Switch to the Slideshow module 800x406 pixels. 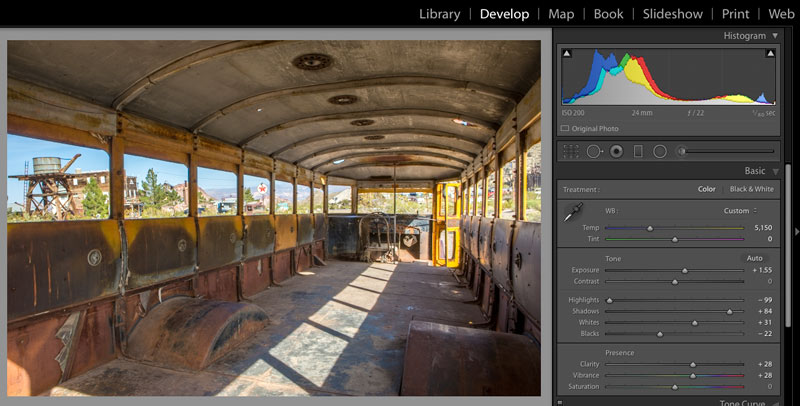672,14
